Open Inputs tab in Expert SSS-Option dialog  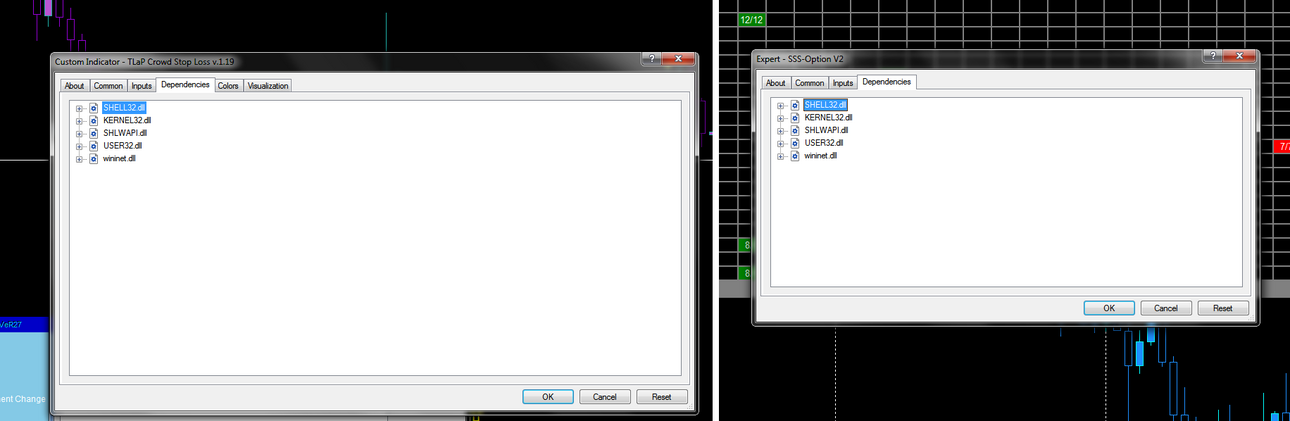pyautogui.click(x=843, y=83)
